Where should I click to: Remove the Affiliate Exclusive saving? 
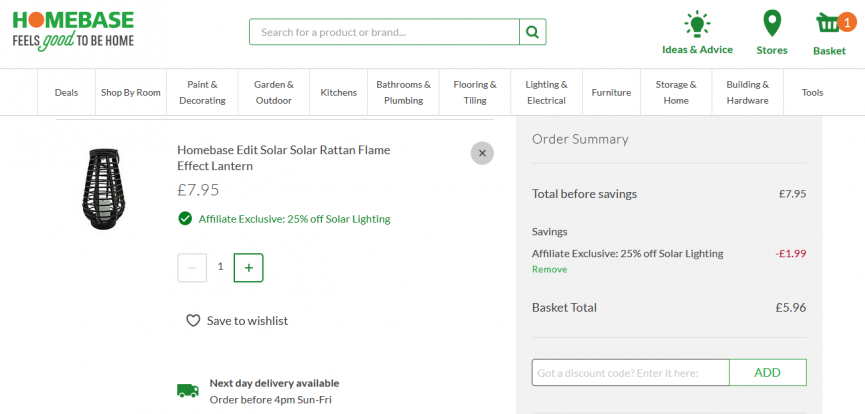549,269
